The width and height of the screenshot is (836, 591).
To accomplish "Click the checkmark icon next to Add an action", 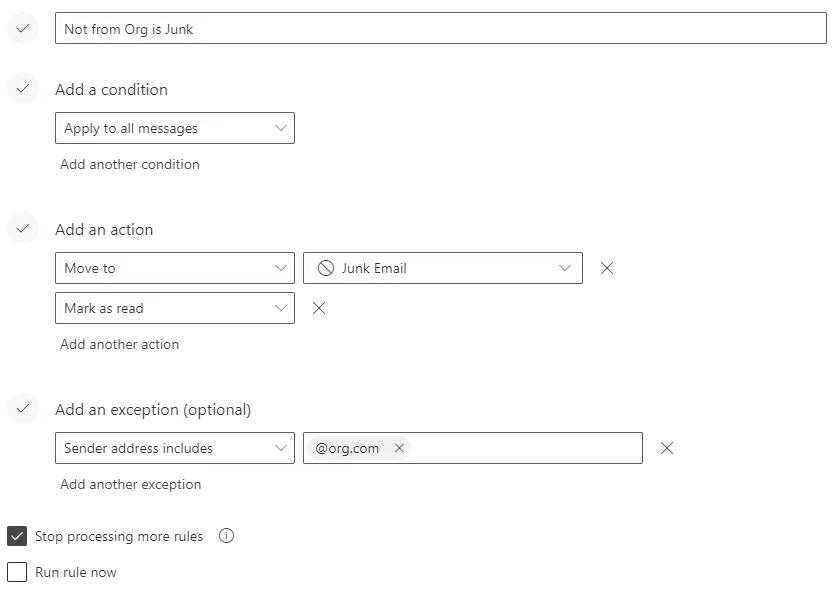I will coord(22,229).
